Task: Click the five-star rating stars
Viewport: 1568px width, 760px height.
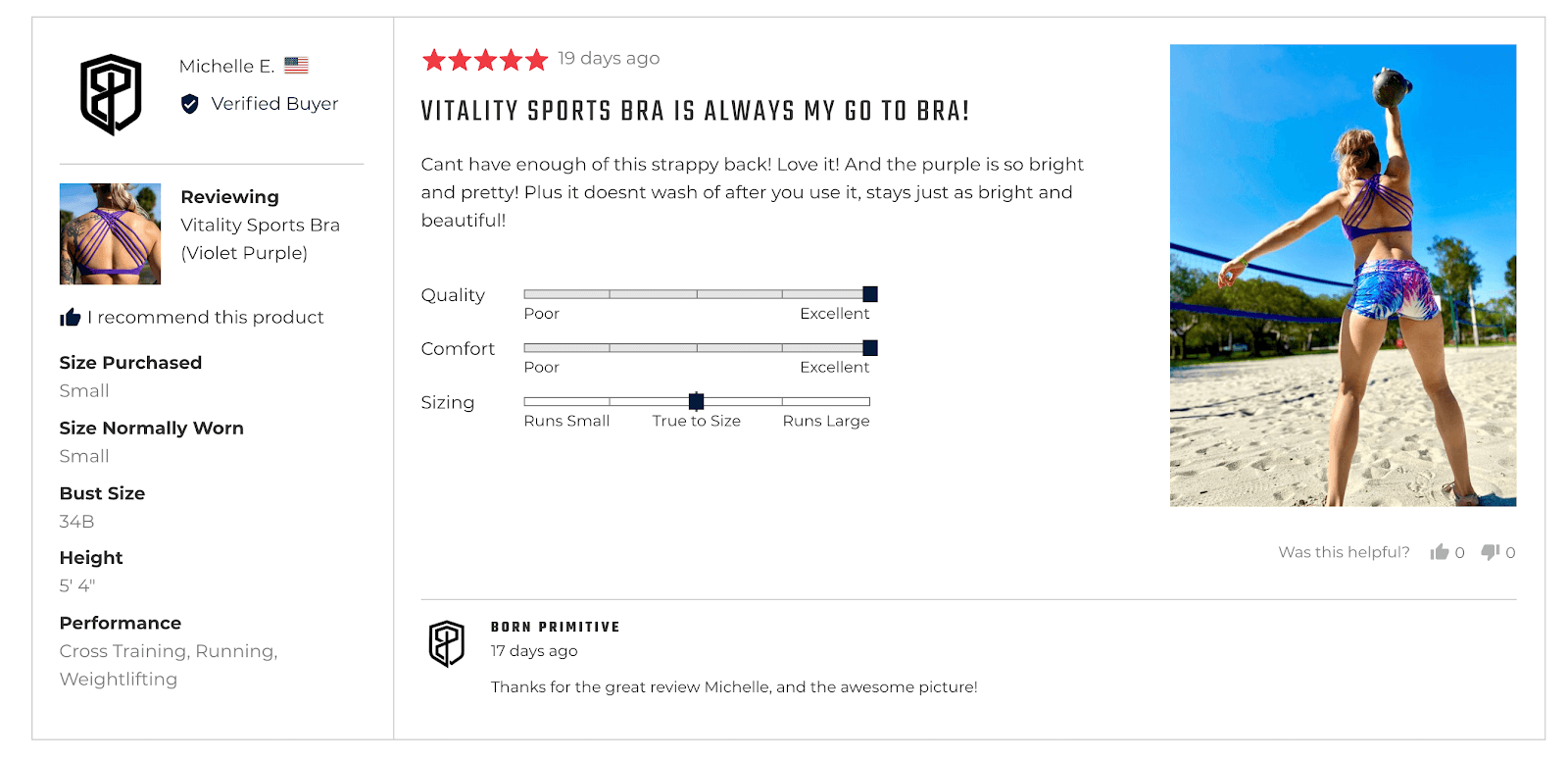Action: click(x=485, y=60)
